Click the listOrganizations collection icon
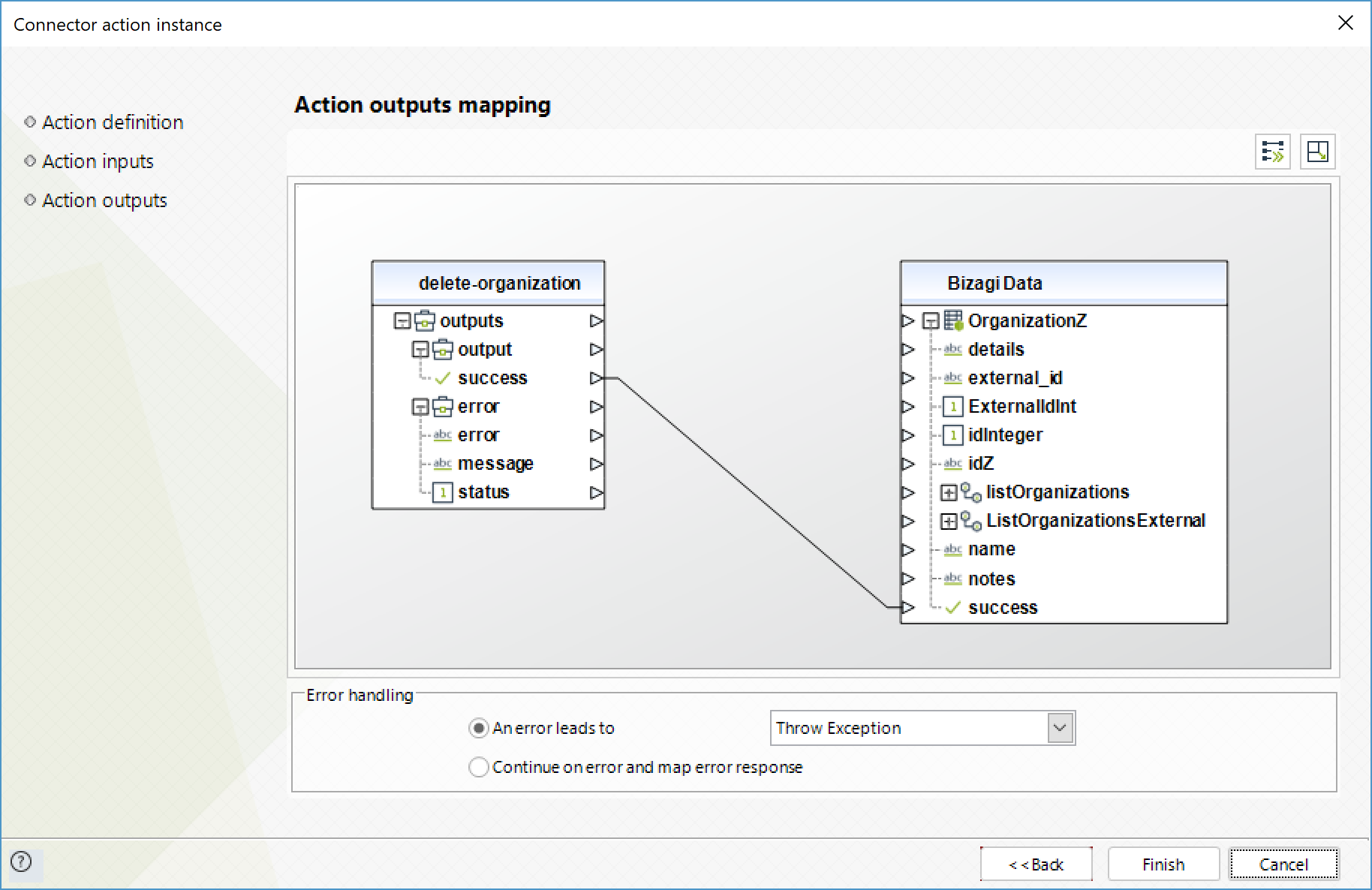The image size is (1372, 890). pos(971,492)
